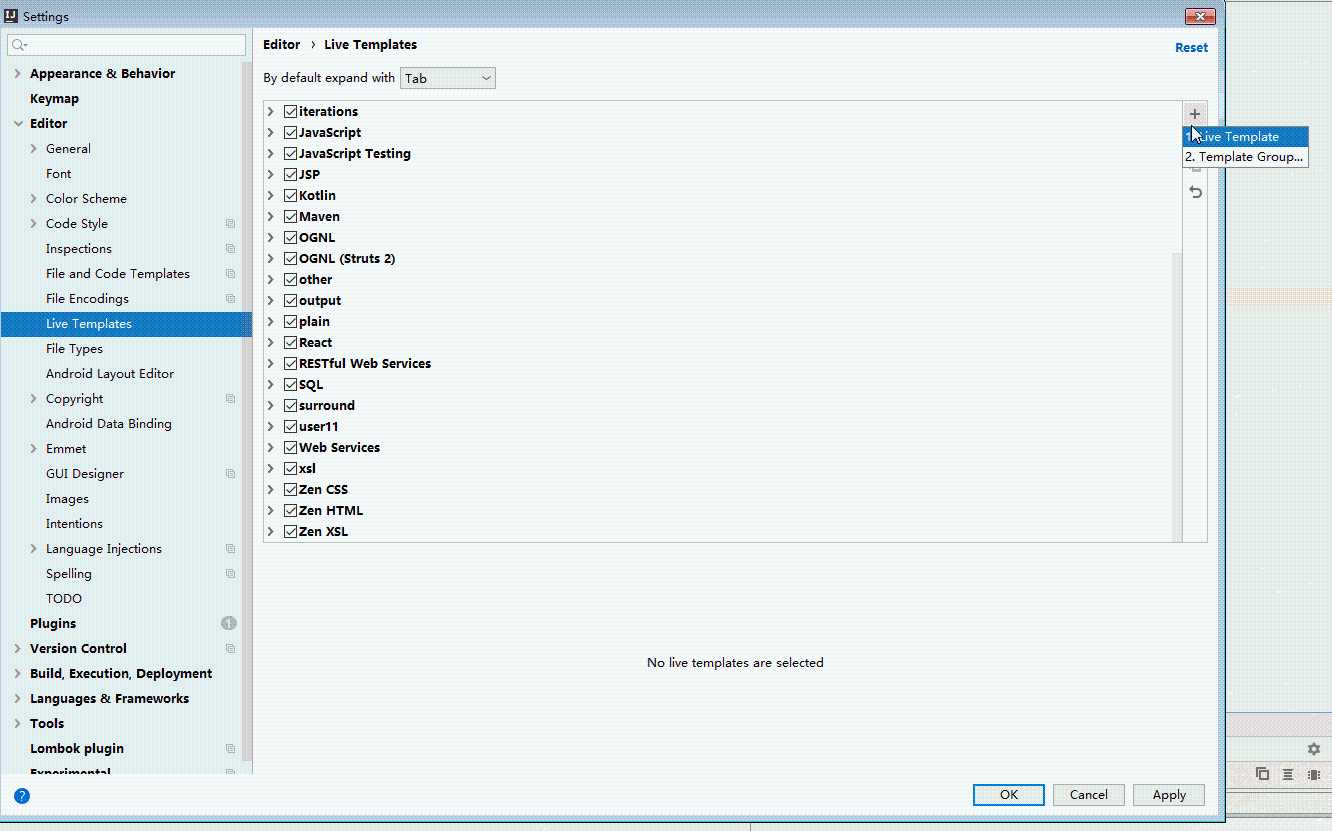Uncheck the React template group
1332x831 pixels.
click(290, 342)
